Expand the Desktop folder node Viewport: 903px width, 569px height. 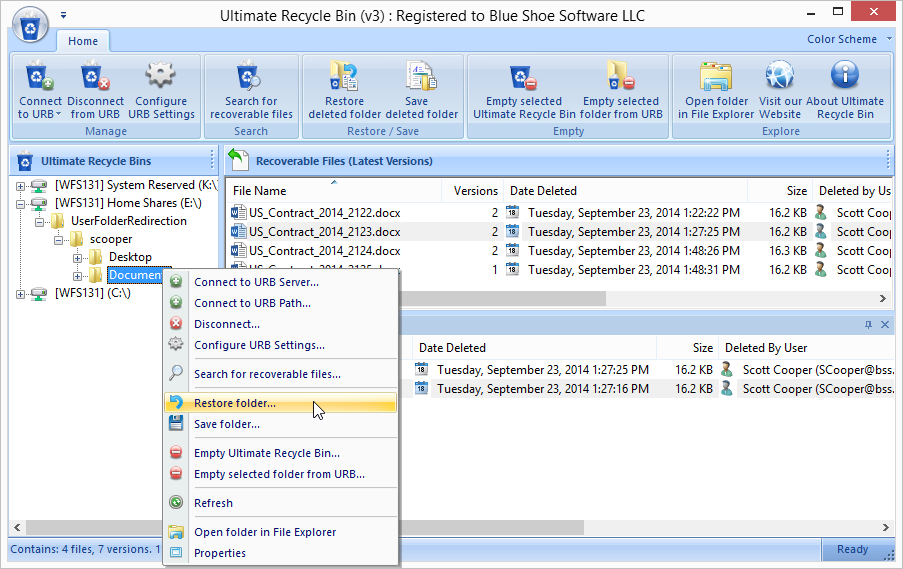78,257
